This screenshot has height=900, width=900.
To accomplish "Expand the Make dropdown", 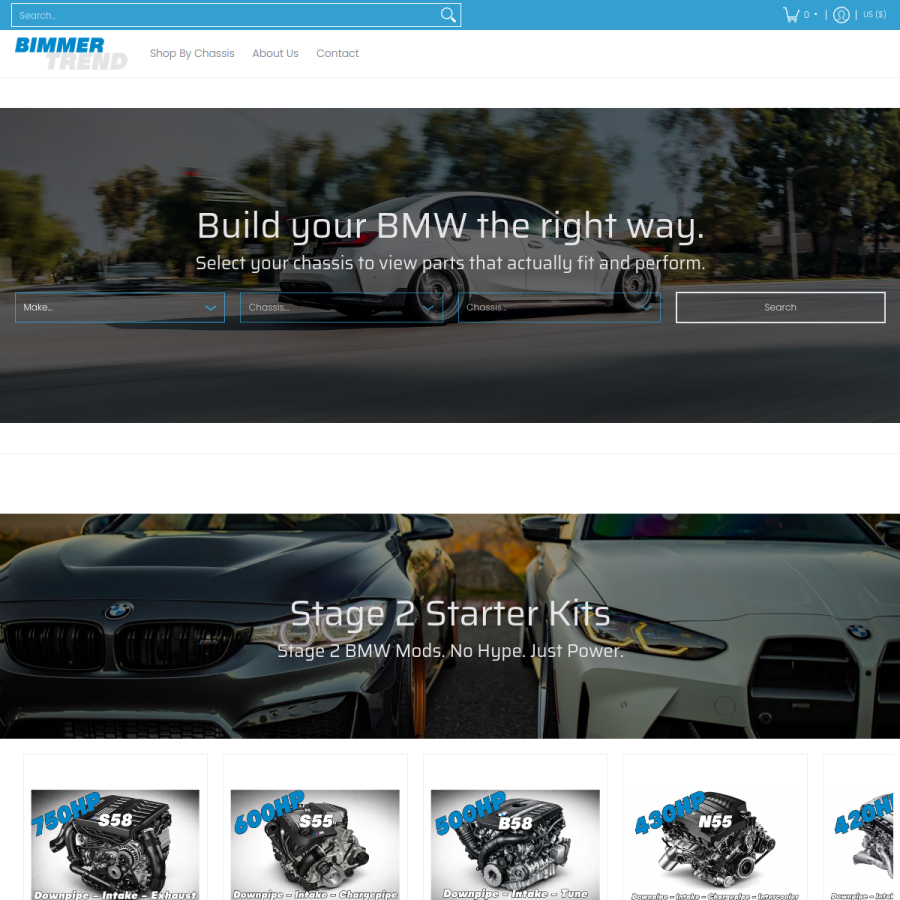I will 120,308.
